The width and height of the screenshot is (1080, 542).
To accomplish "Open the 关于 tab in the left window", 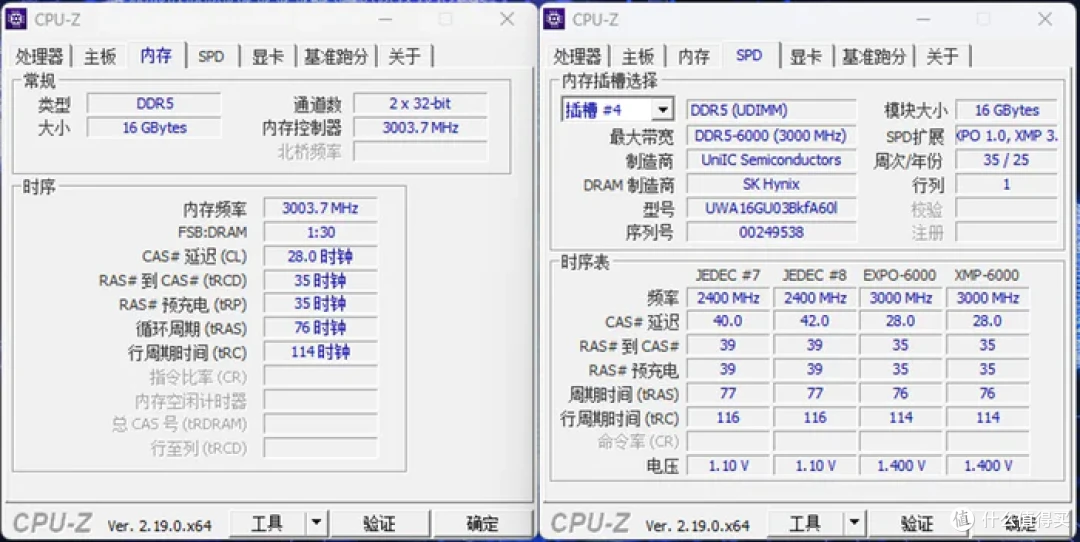I will [x=404, y=56].
